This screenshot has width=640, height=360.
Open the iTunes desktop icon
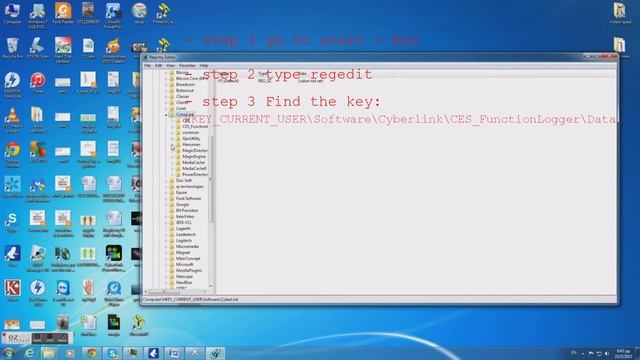(38, 83)
